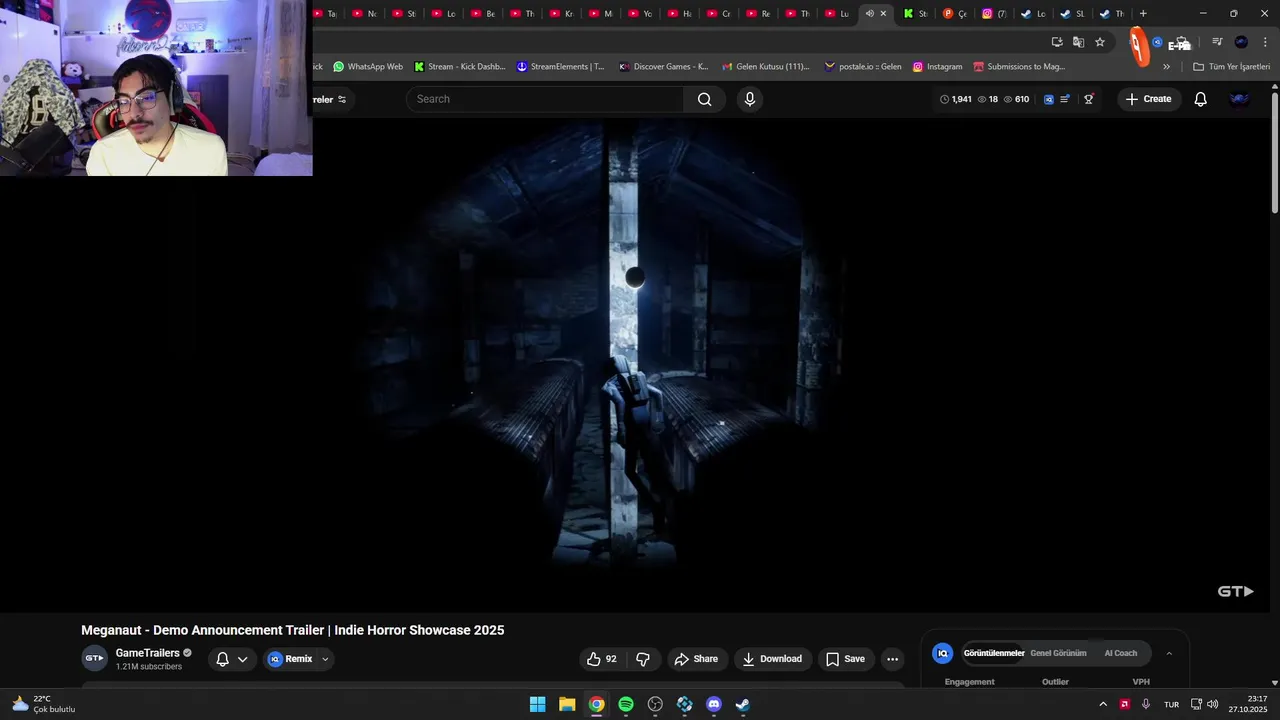Screen dimensions: 1280x720
Task: Start voice search with the microphone
Action: (750, 99)
